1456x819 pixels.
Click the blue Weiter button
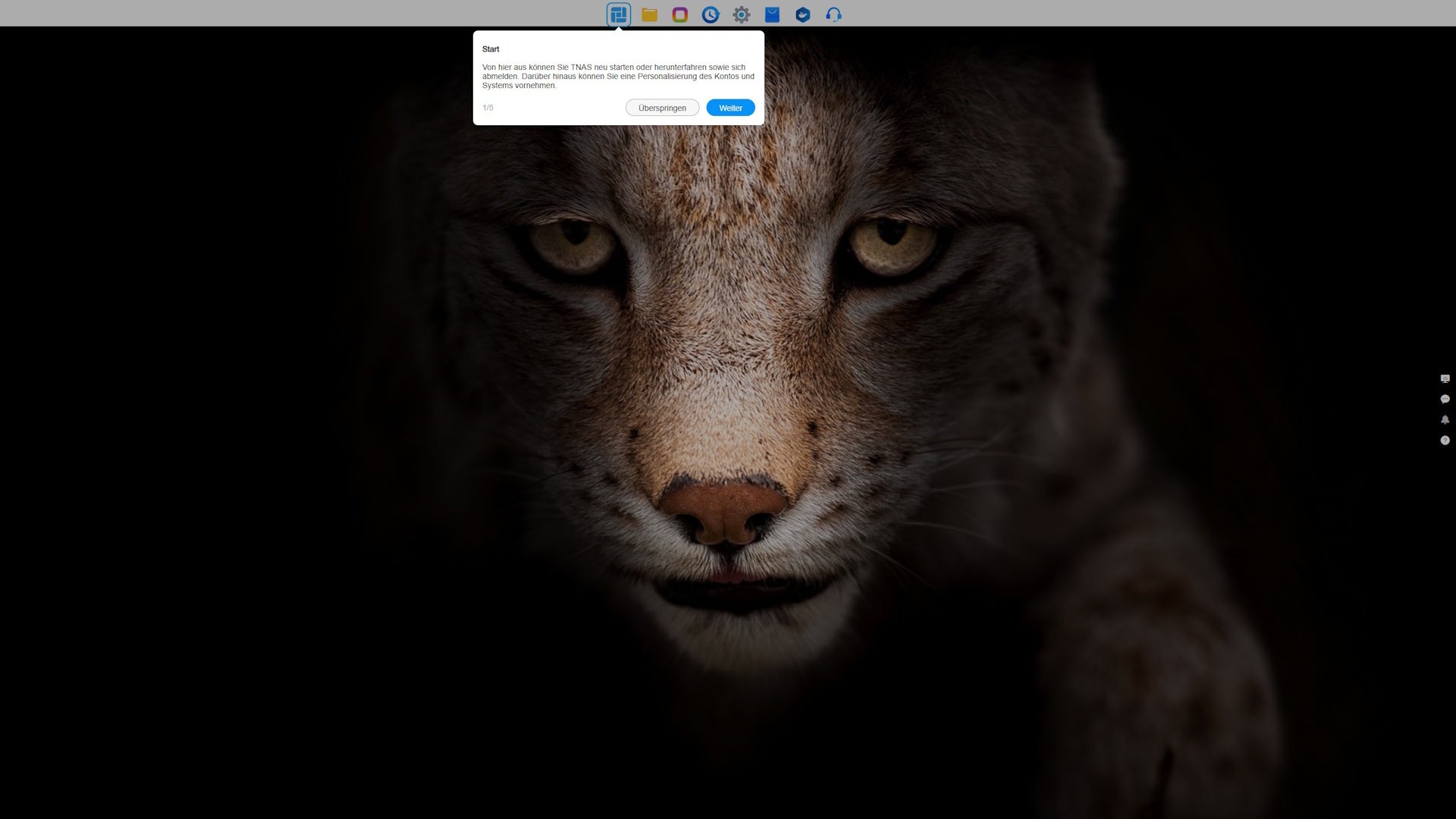click(730, 108)
